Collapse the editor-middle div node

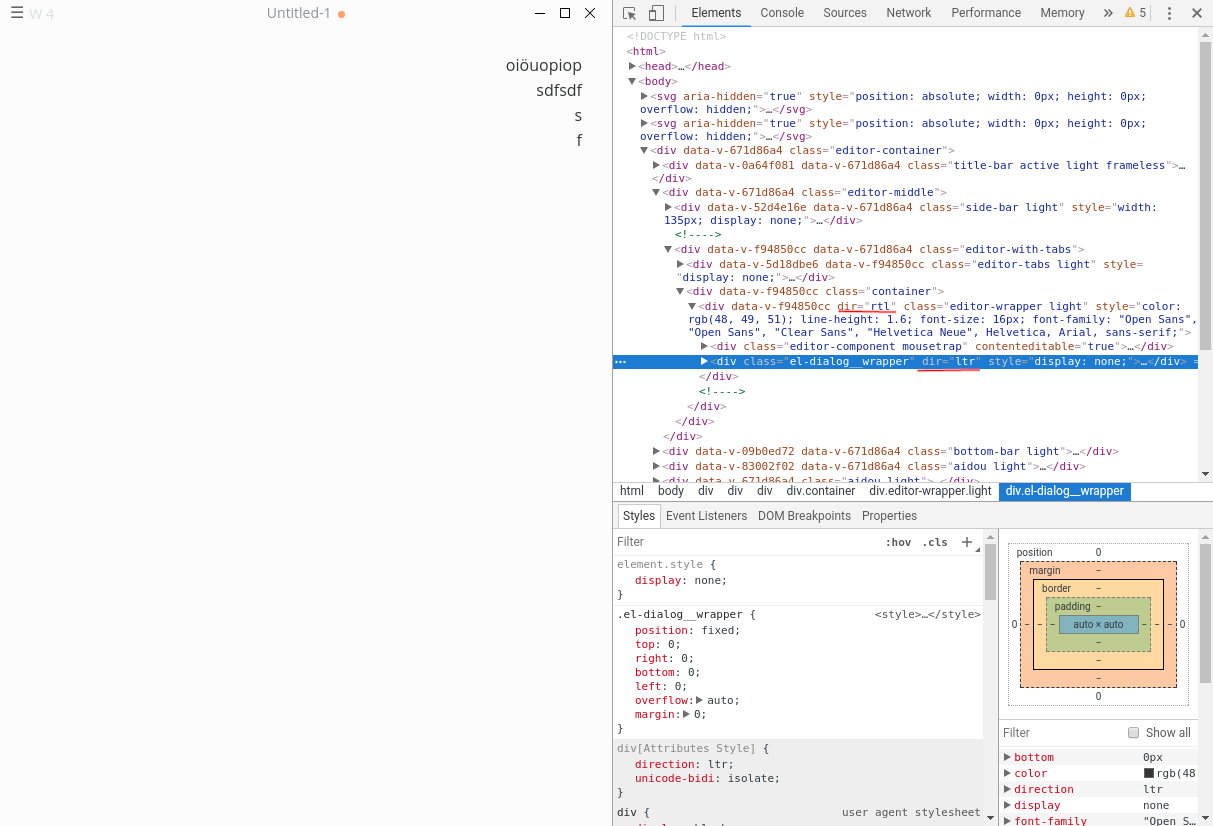point(657,192)
